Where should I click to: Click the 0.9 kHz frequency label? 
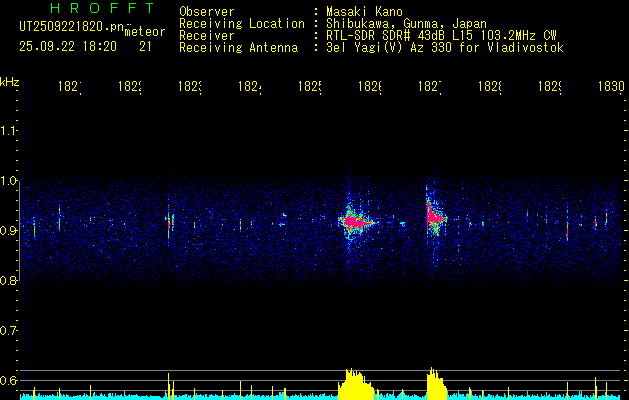pos(8,230)
